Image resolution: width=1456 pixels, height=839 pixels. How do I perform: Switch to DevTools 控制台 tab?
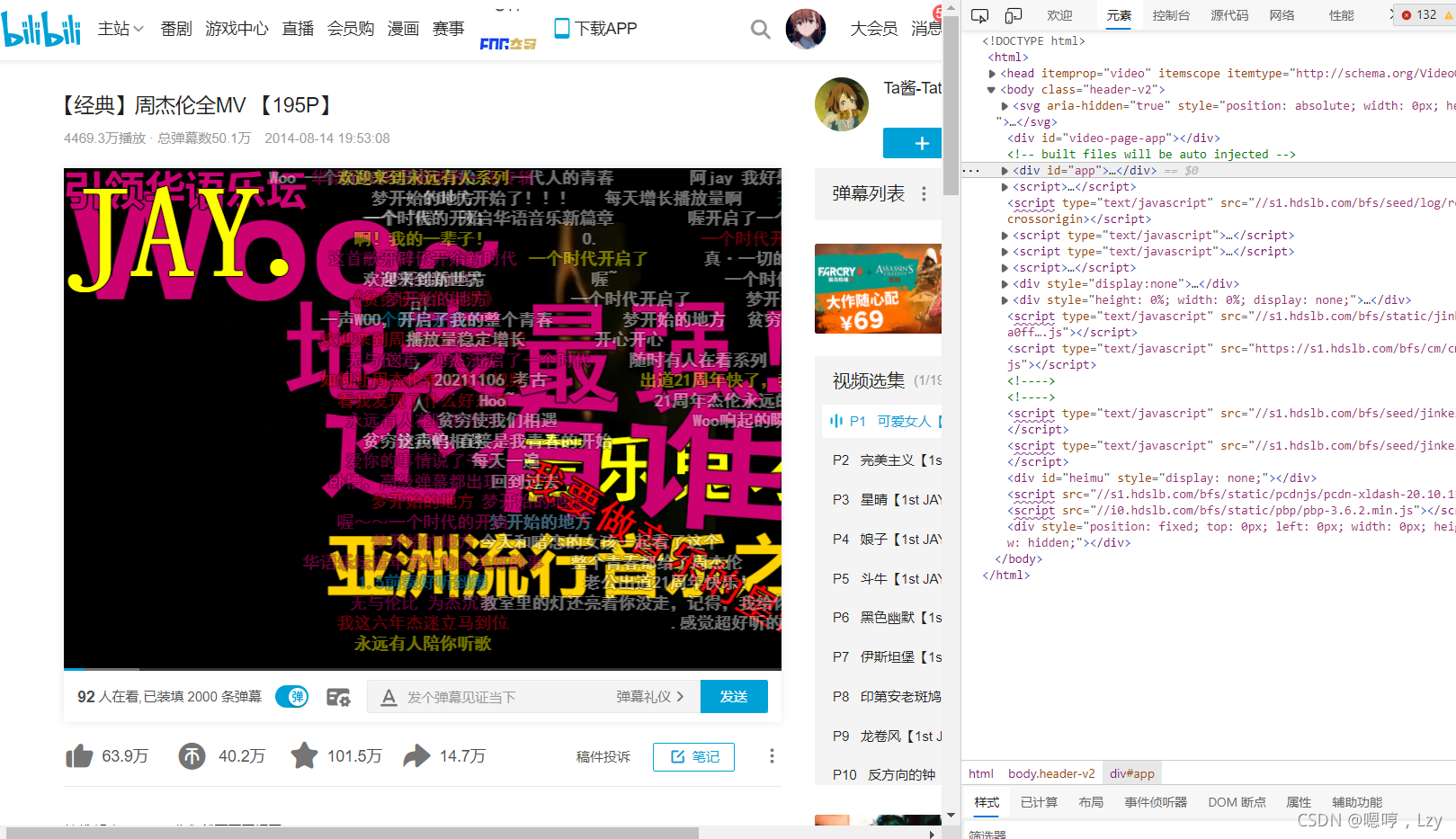pyautogui.click(x=1171, y=15)
